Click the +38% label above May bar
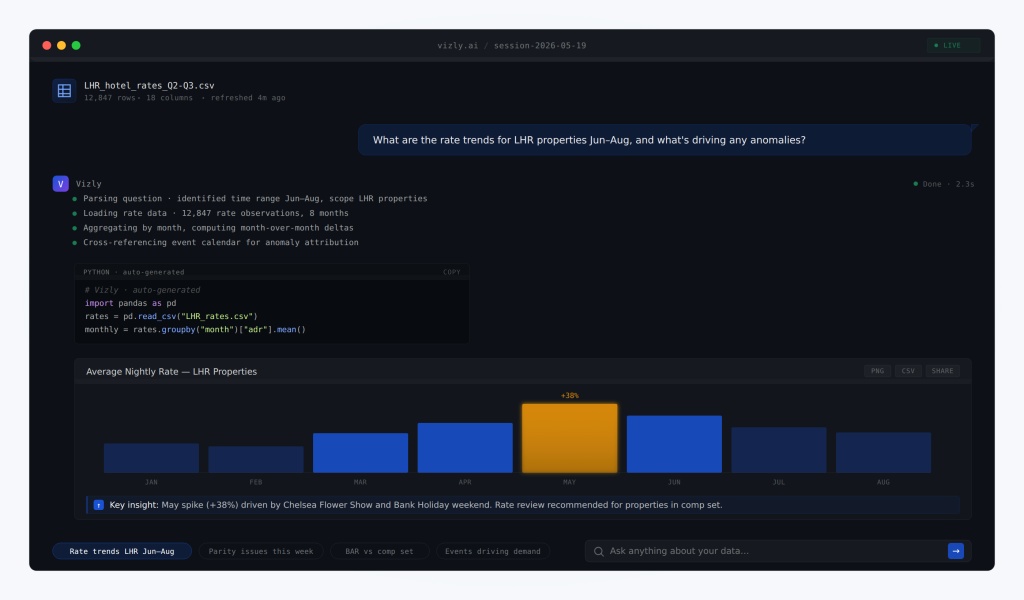 (569, 396)
